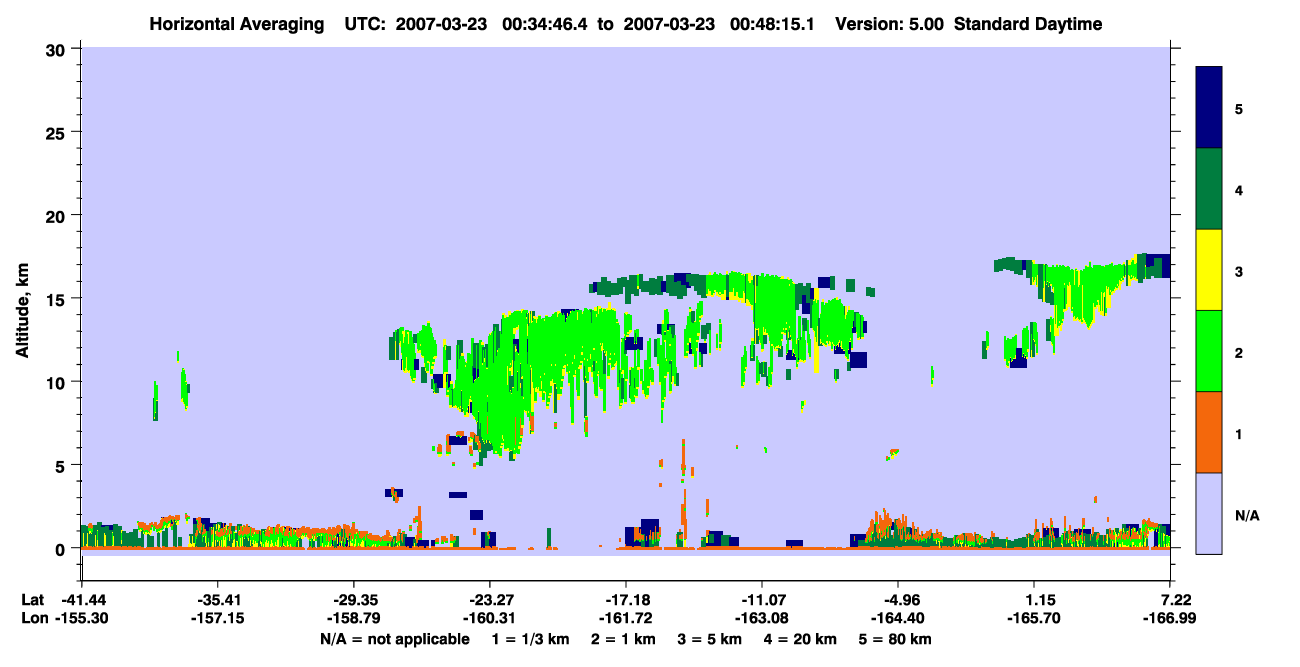Click the end time '00:48:15.1'

pos(770,24)
